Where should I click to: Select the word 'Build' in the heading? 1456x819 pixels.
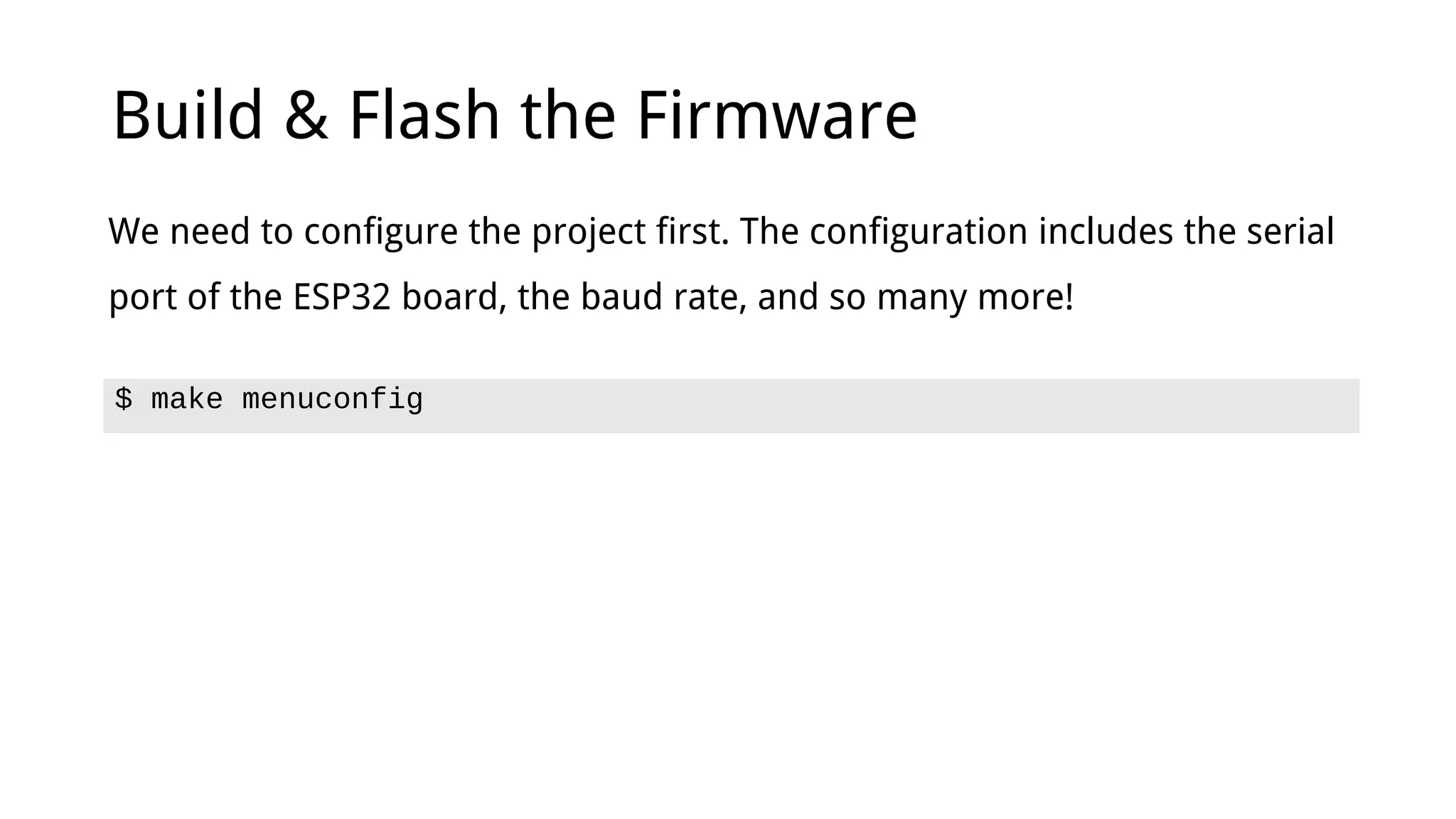coord(188,115)
